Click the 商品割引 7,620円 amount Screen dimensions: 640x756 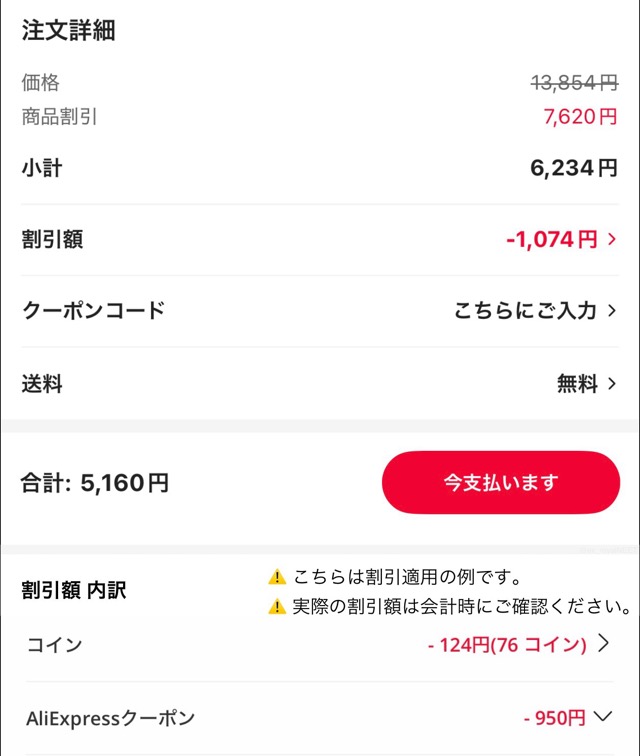580,117
